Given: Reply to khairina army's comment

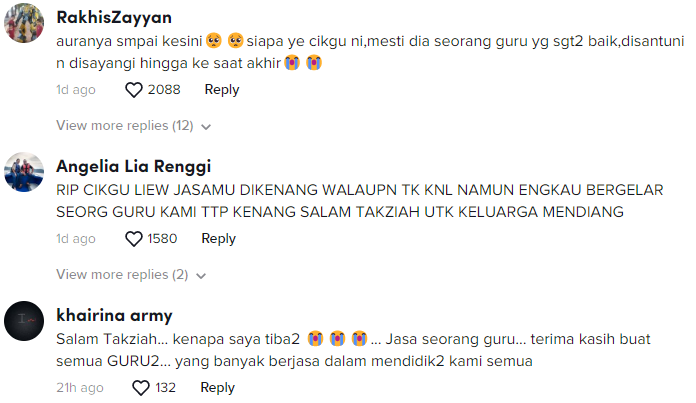Looking at the screenshot, I should click(218, 387).
